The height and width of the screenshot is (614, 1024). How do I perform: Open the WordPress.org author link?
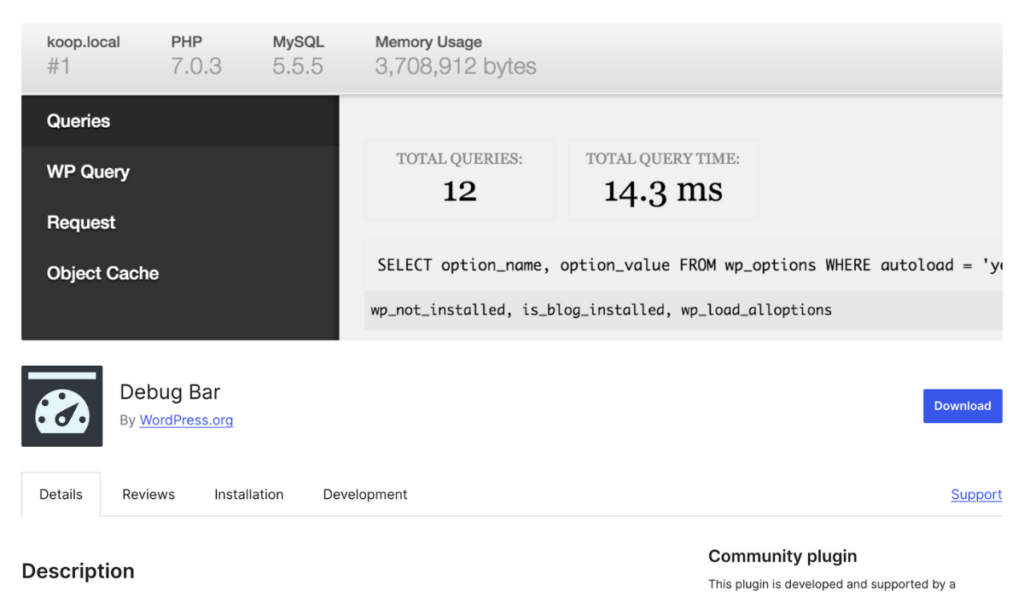186,421
